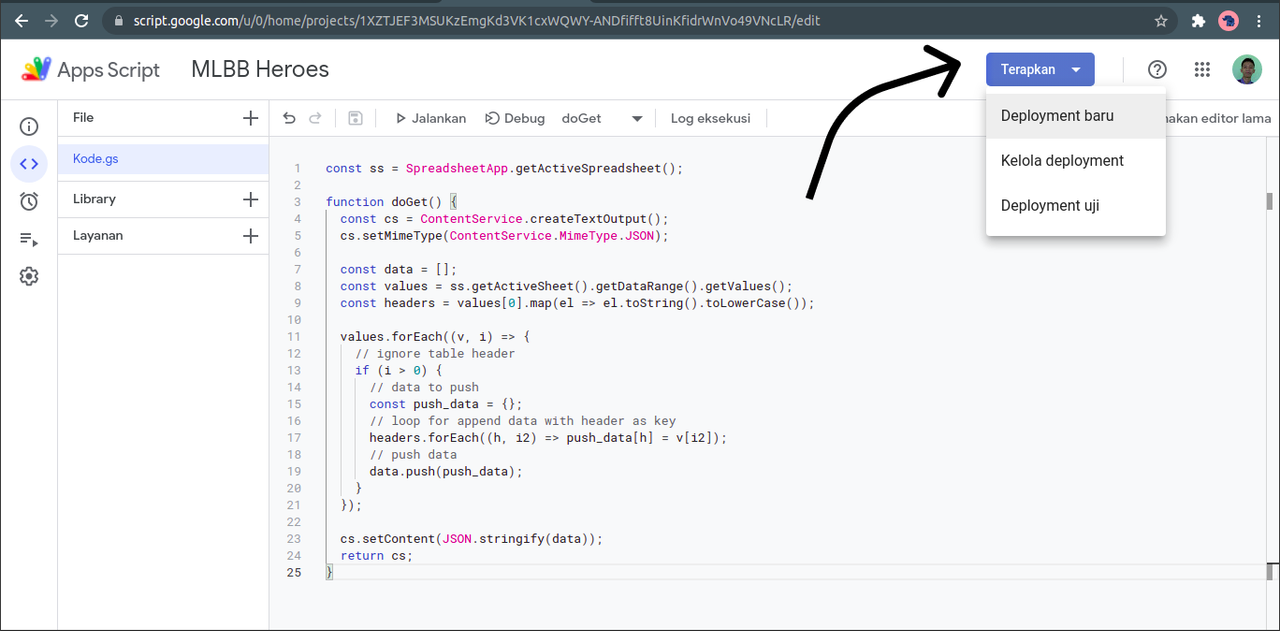Screen dimensions: 1280x631
Task: Click the browser forward arrow
Action: coord(51,20)
